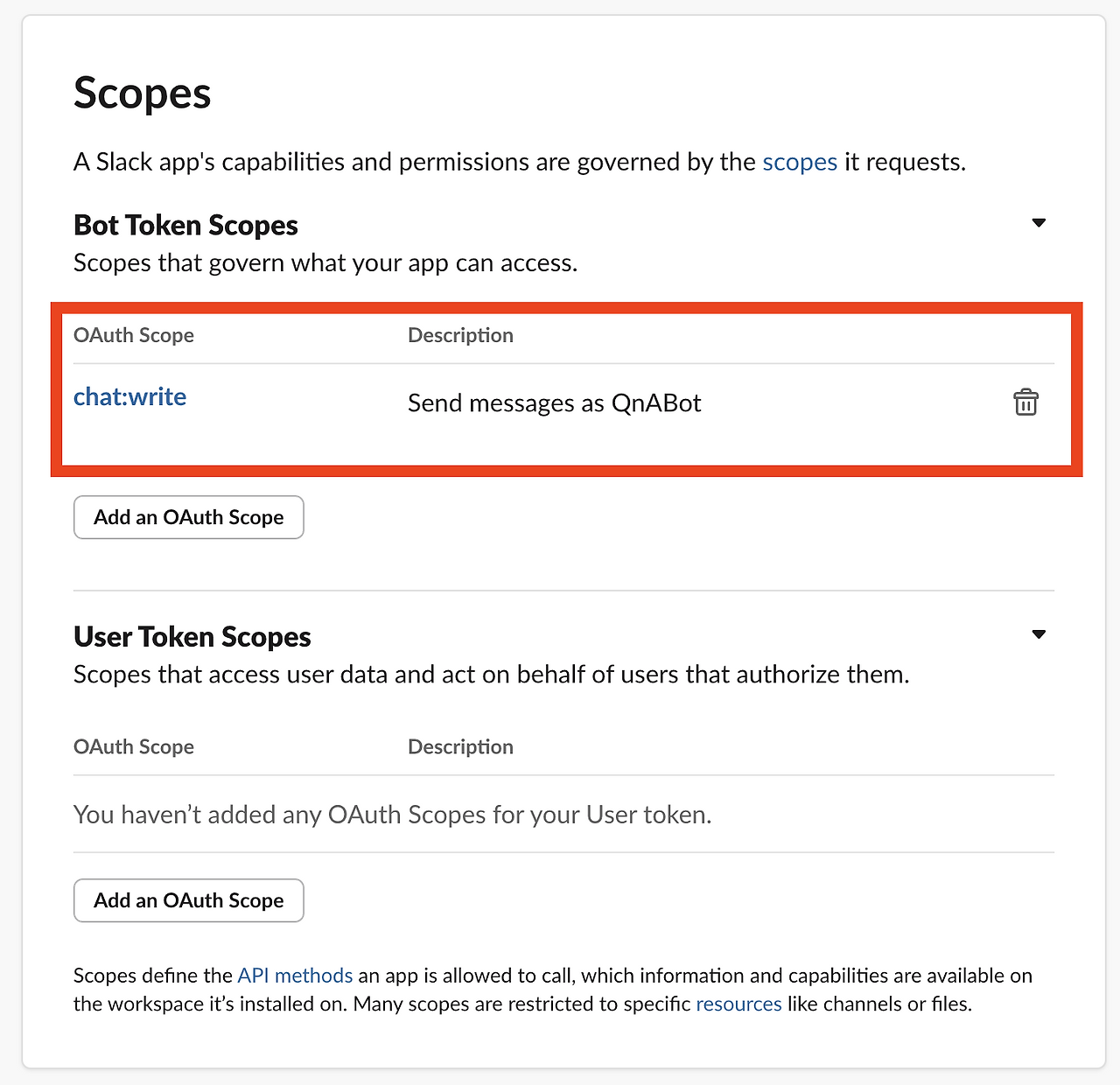Open the resources link
The width and height of the screenshot is (1120, 1085).
(738, 1004)
